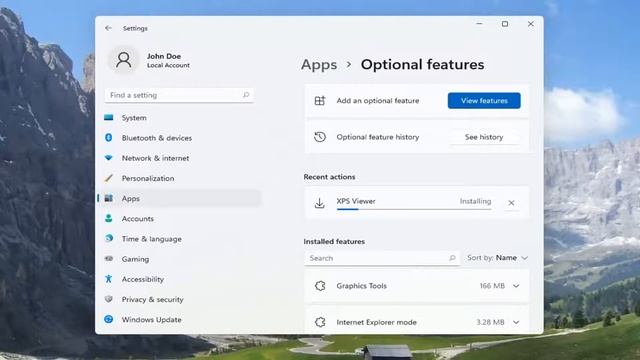
Task: Click the Installing status text
Action: 475,201
